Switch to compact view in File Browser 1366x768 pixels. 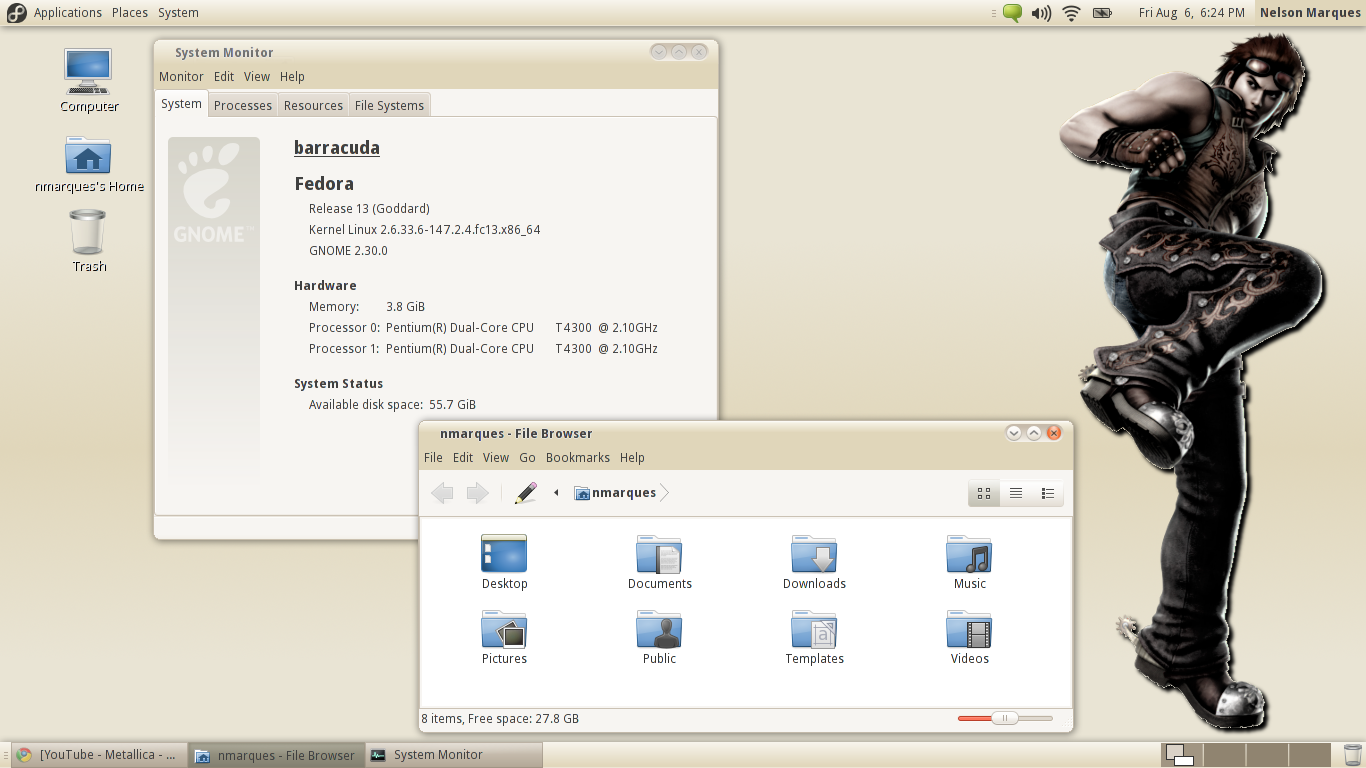pyautogui.click(x=1048, y=493)
